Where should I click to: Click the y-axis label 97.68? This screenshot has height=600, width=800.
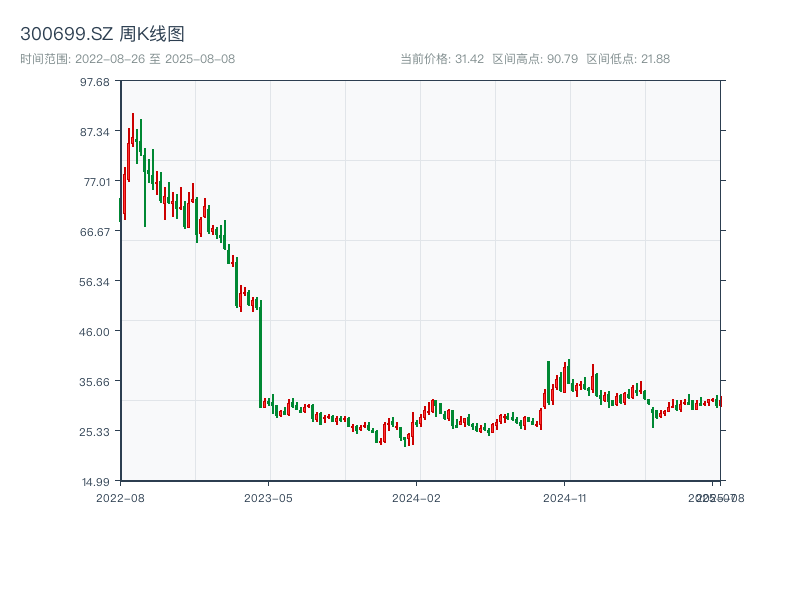tap(95, 82)
